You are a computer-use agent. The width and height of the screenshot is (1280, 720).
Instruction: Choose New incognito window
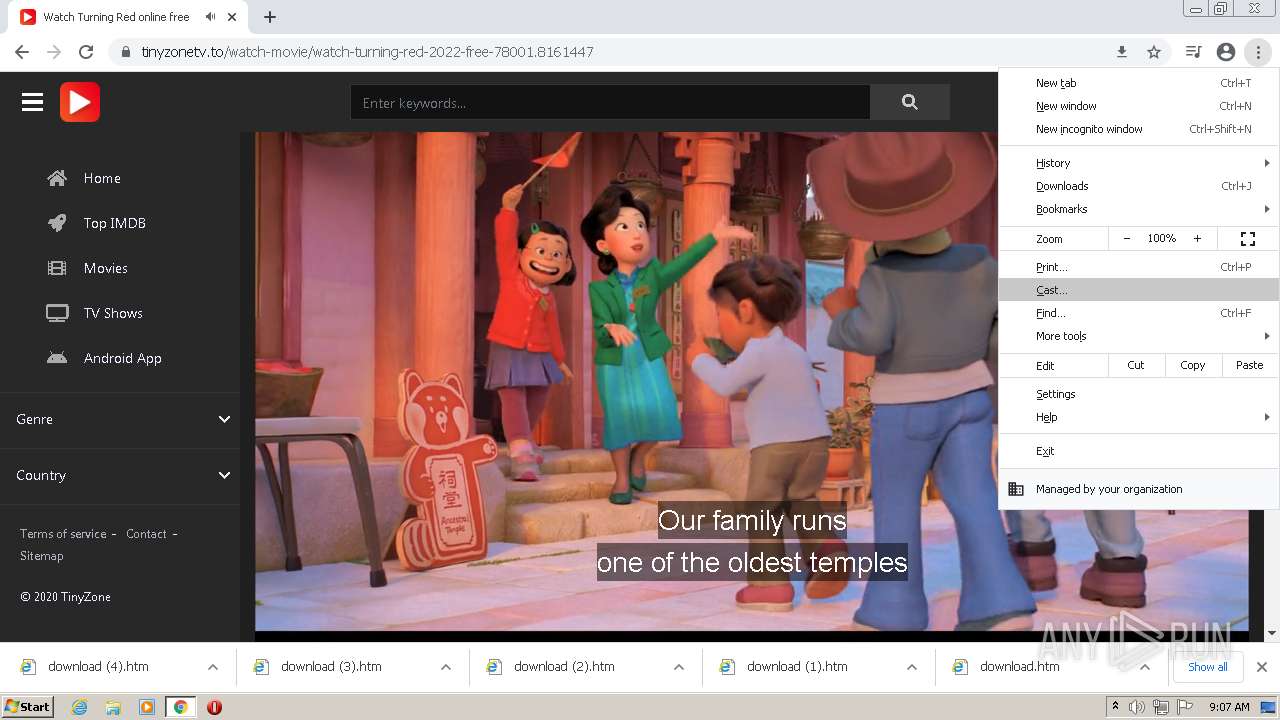tap(1139, 129)
